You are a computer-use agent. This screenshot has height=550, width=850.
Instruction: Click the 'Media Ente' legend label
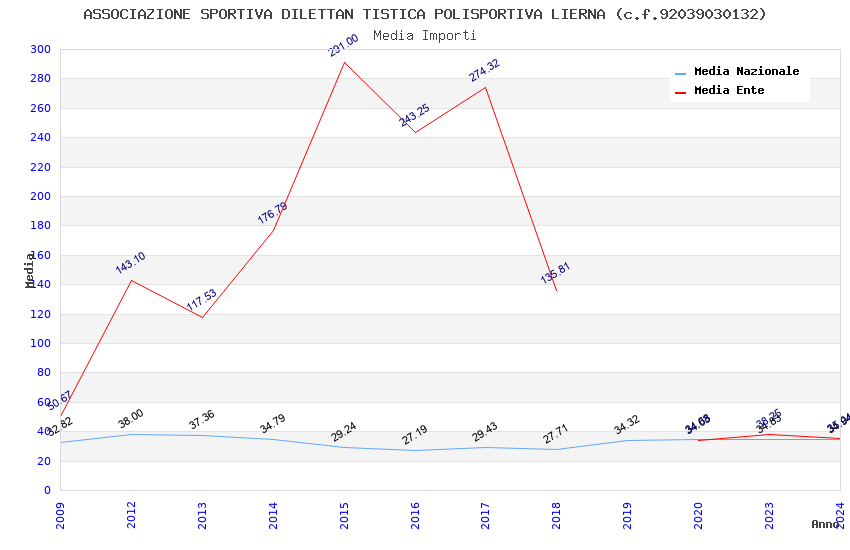pos(729,90)
